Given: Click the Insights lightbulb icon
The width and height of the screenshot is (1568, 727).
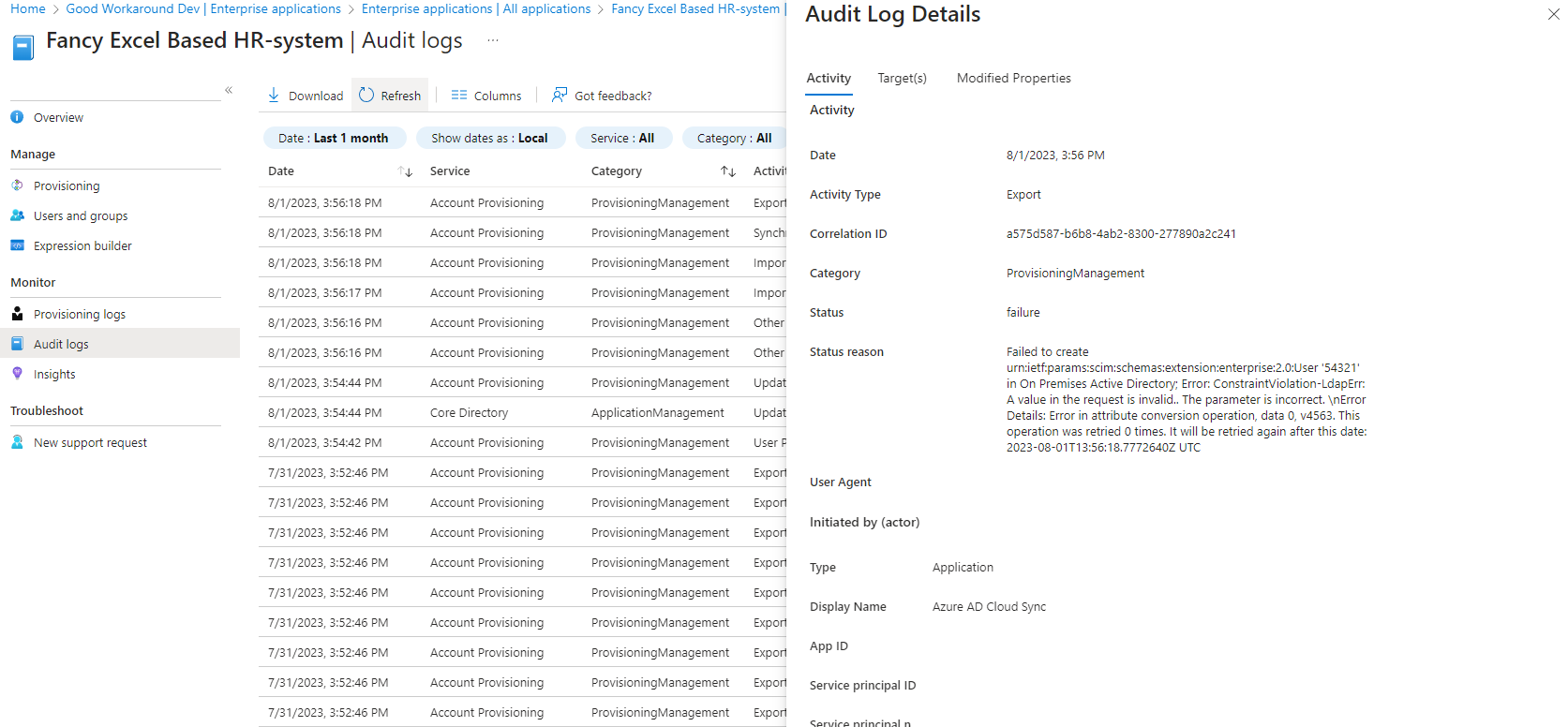Looking at the screenshot, I should pyautogui.click(x=17, y=374).
